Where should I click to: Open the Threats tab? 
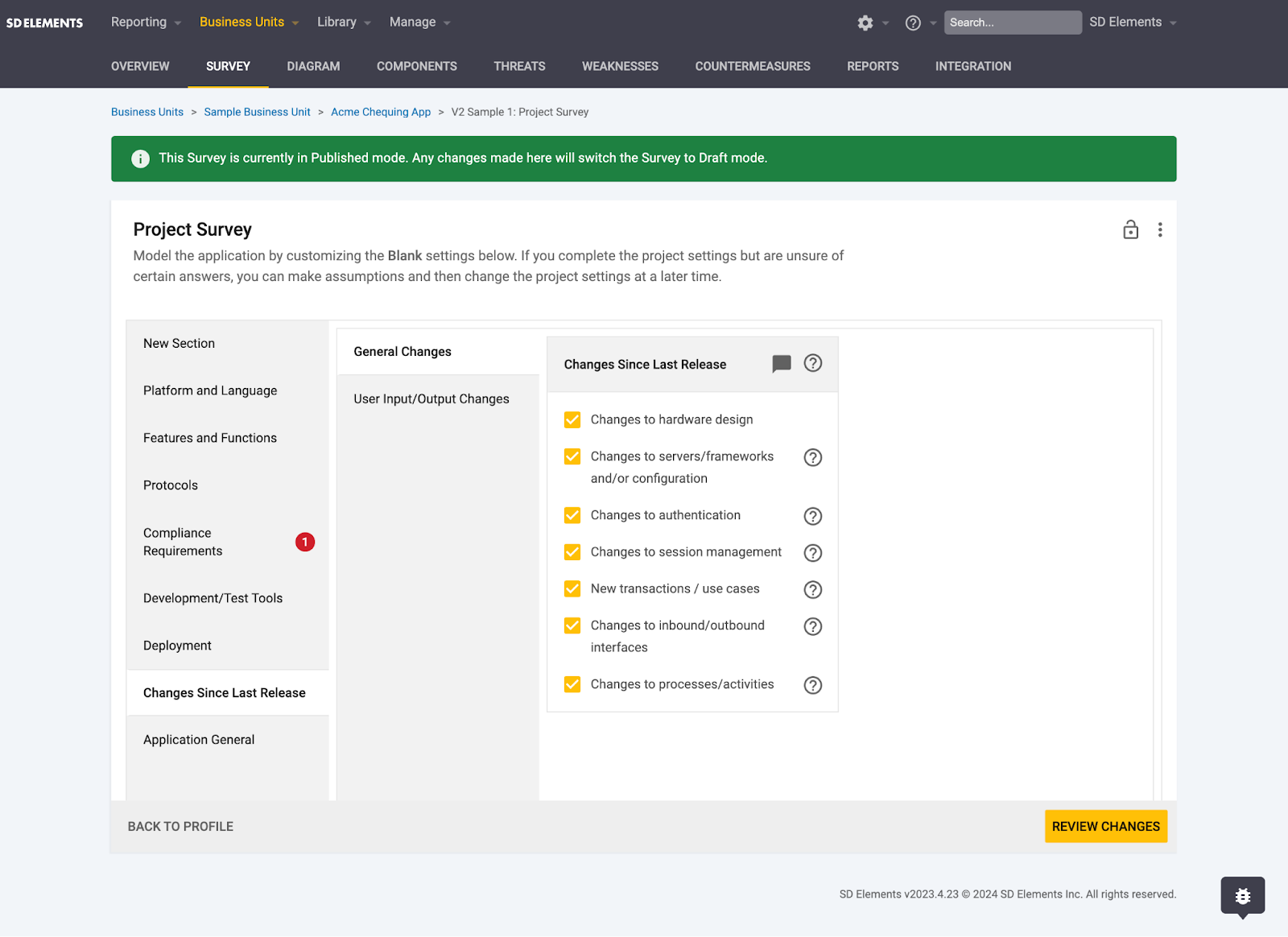point(519,66)
